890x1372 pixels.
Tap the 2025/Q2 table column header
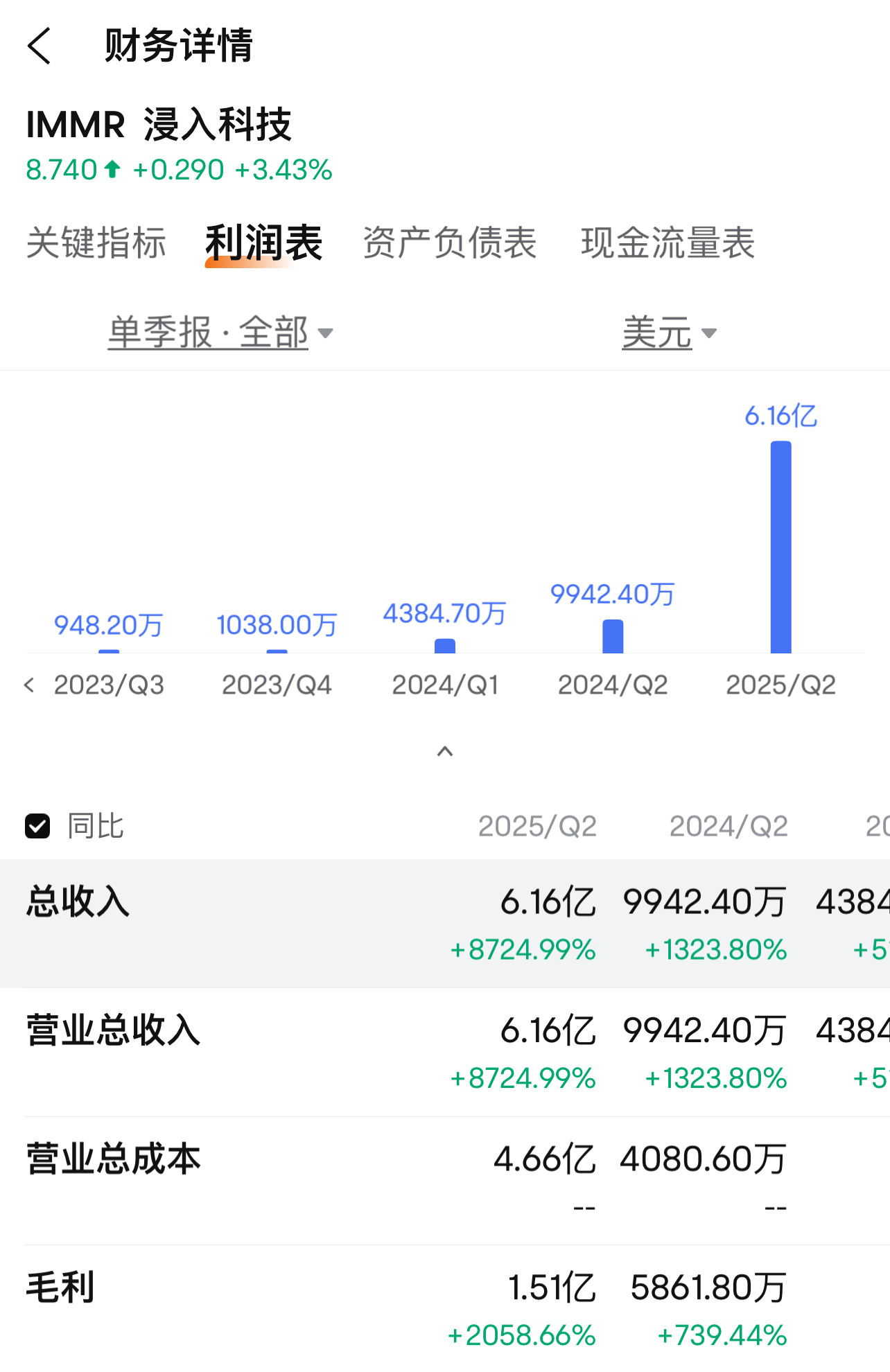tap(537, 826)
